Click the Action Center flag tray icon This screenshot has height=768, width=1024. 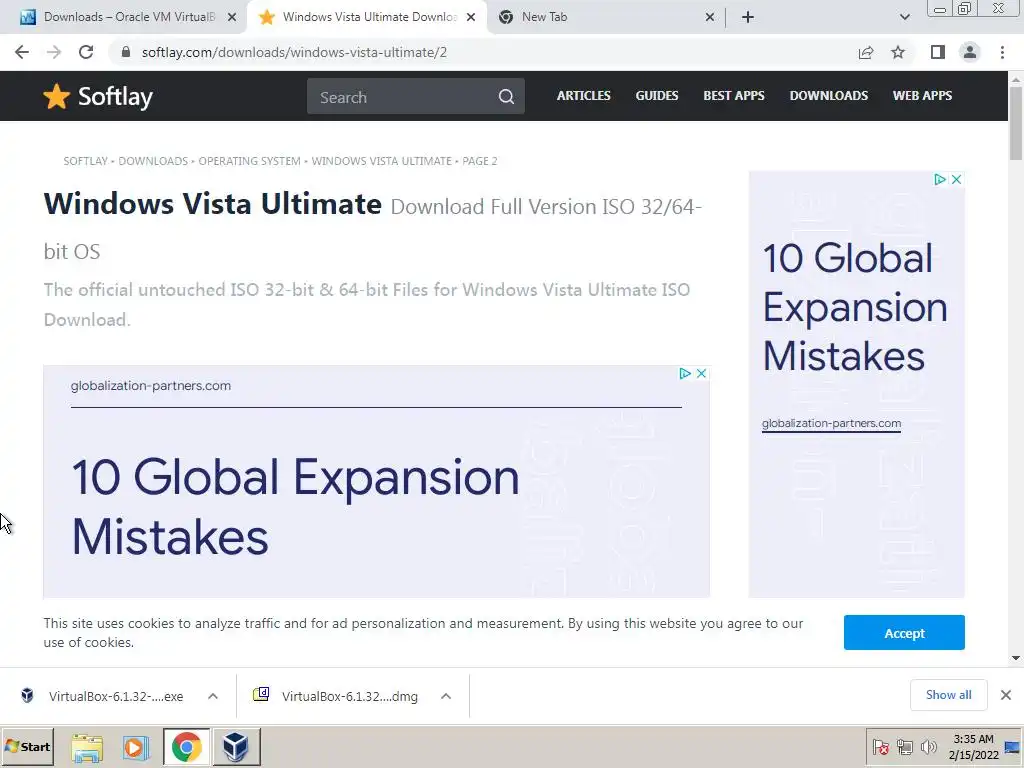[x=880, y=747]
